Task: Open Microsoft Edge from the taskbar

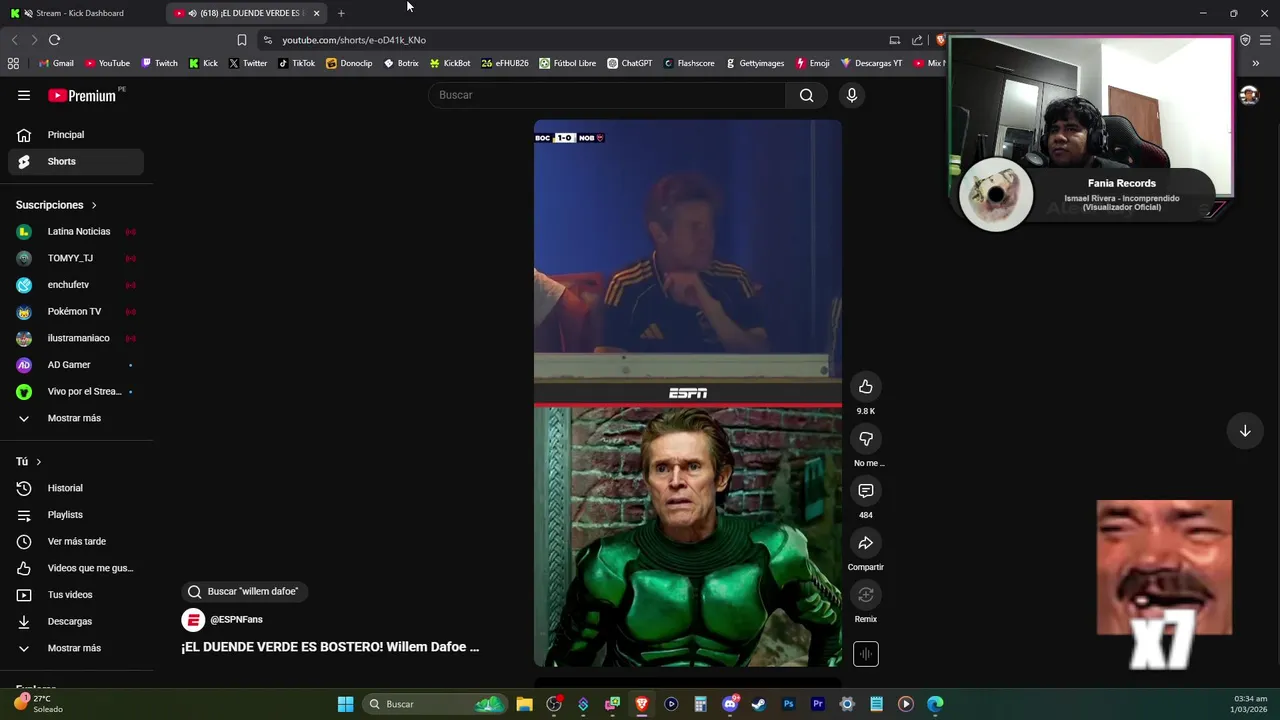Action: 935,704
